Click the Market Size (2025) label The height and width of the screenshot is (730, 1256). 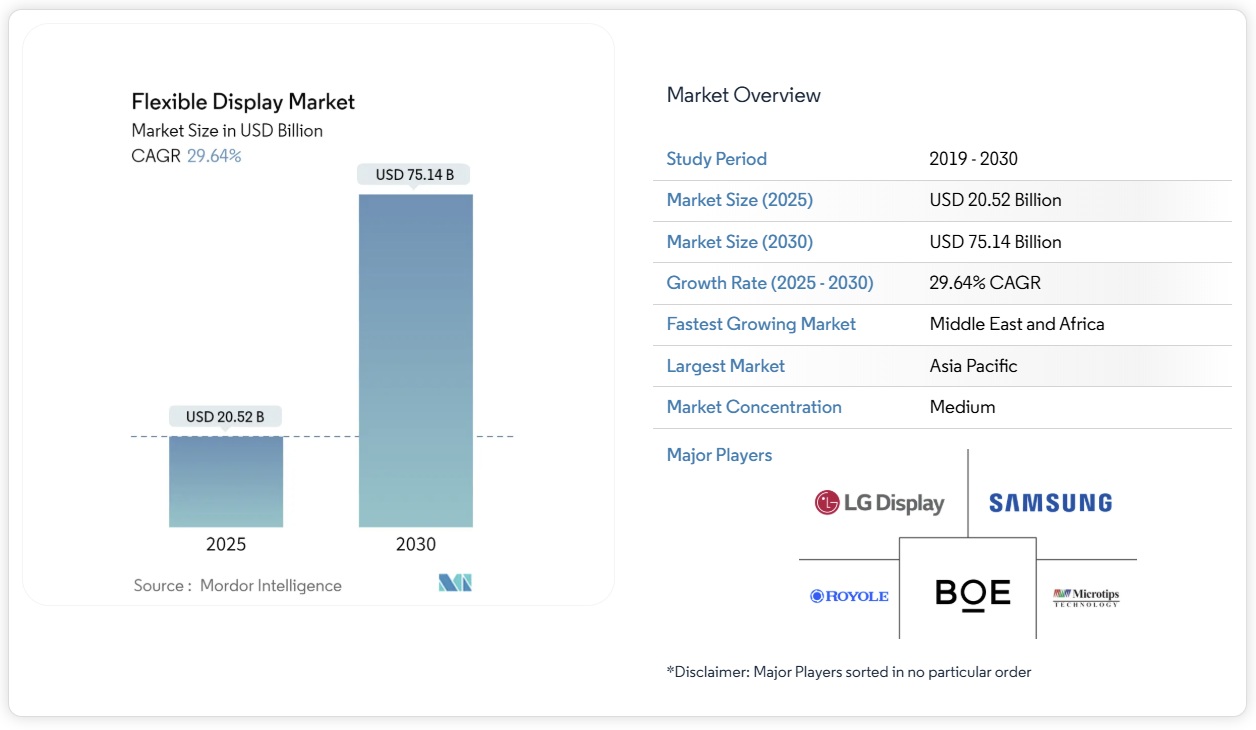pos(739,200)
